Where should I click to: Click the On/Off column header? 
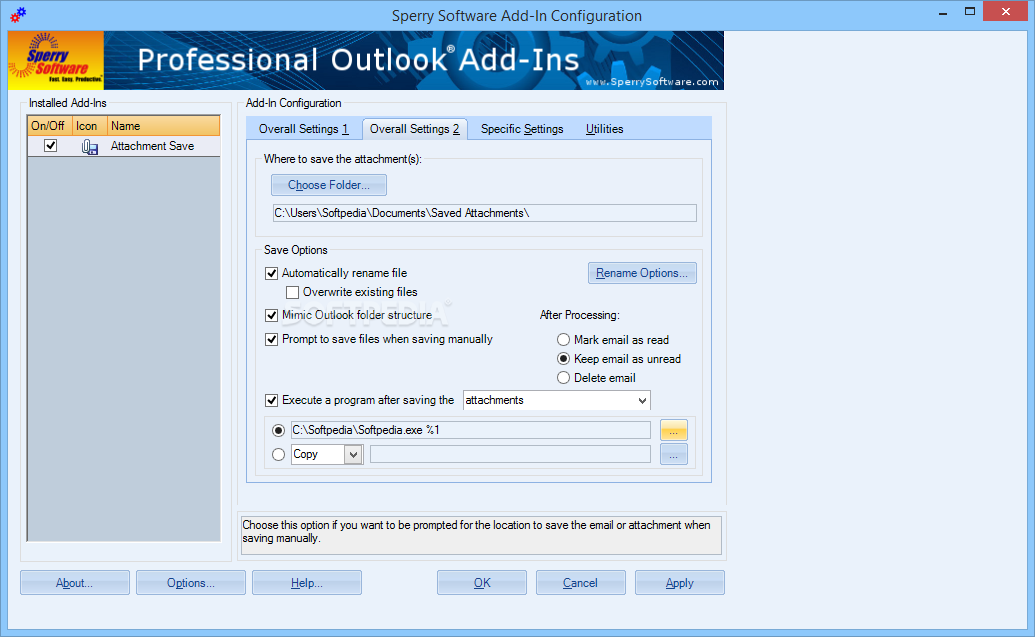(x=49, y=126)
